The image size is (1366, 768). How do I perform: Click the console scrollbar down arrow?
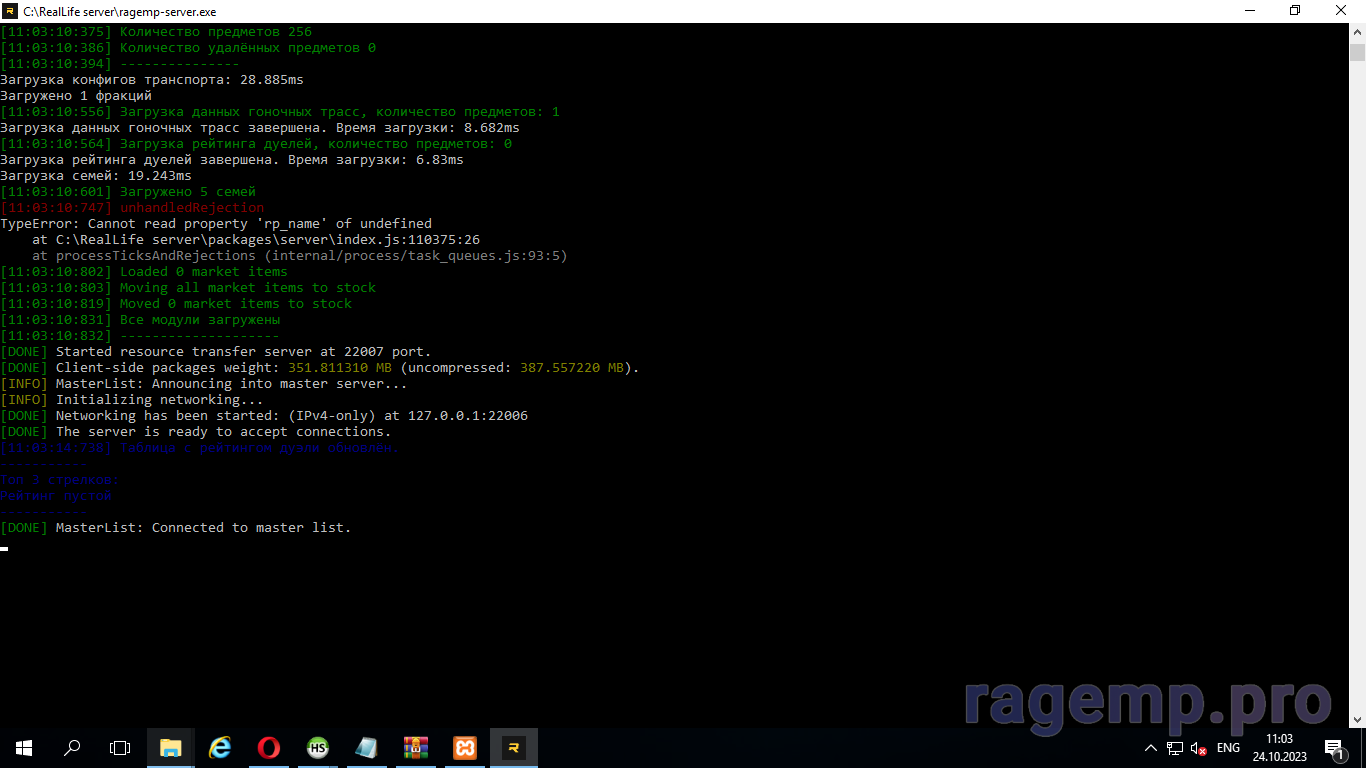coord(1357,718)
